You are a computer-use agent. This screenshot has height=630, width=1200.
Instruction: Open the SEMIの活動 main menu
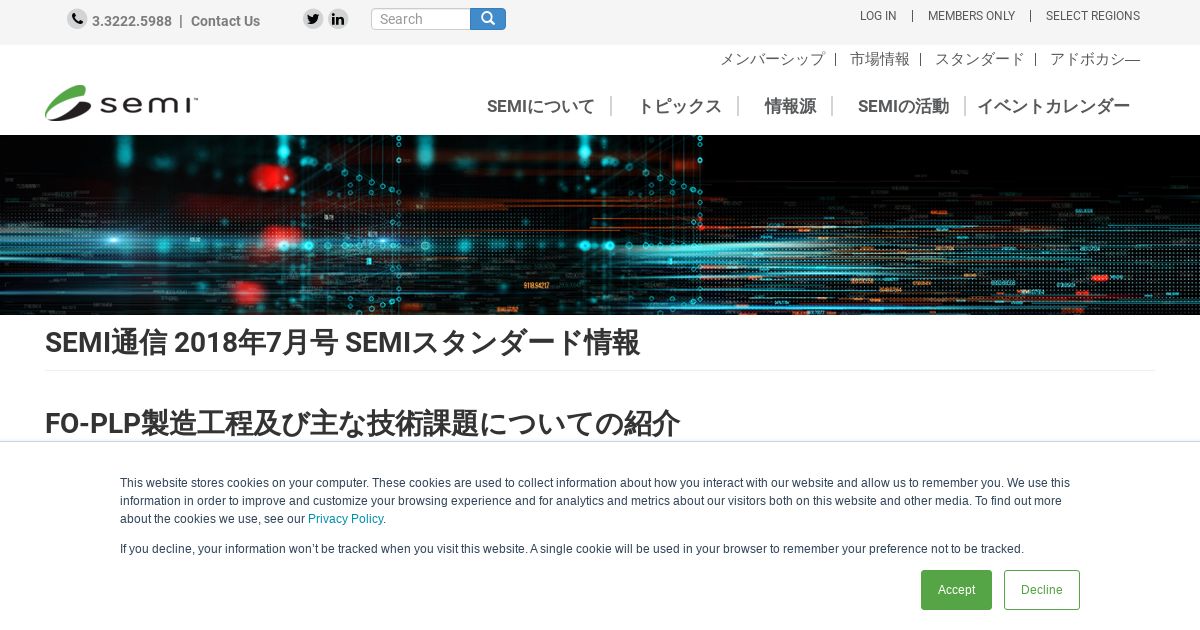point(903,106)
